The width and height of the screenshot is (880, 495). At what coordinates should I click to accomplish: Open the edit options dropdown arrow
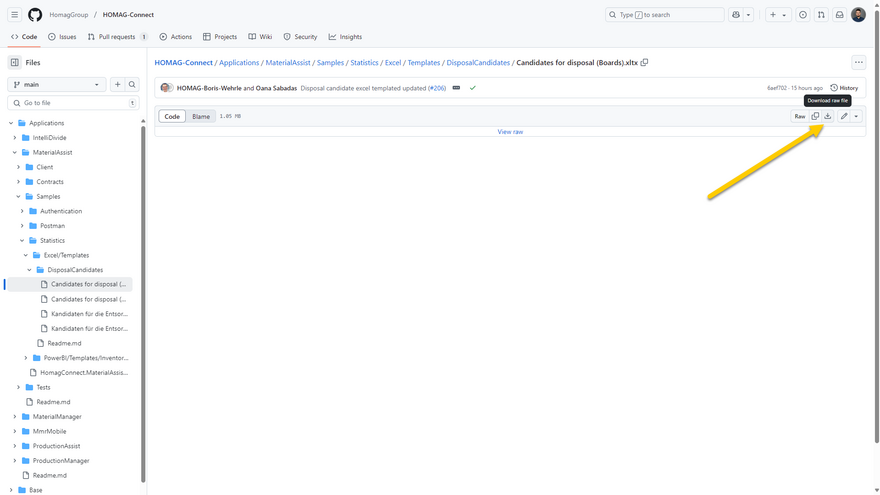point(856,116)
